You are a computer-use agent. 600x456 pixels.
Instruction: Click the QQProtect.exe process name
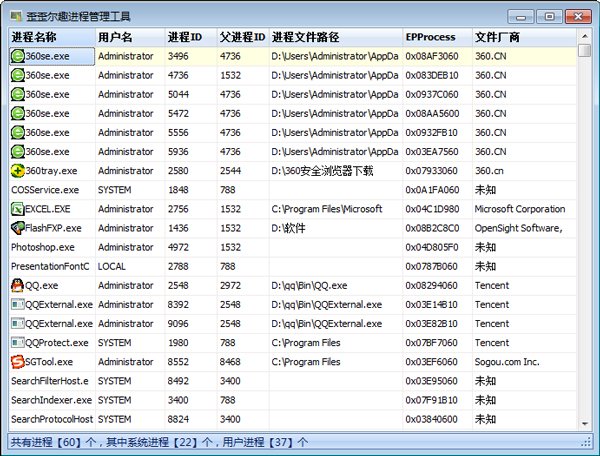(57, 343)
